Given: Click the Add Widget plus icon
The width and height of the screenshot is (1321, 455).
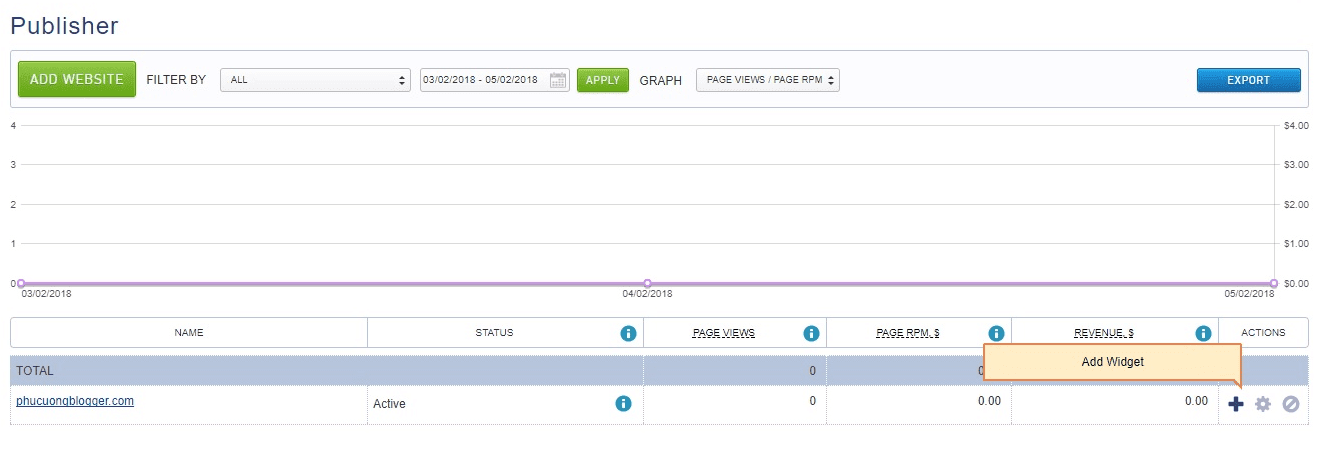Looking at the screenshot, I should [1236, 404].
